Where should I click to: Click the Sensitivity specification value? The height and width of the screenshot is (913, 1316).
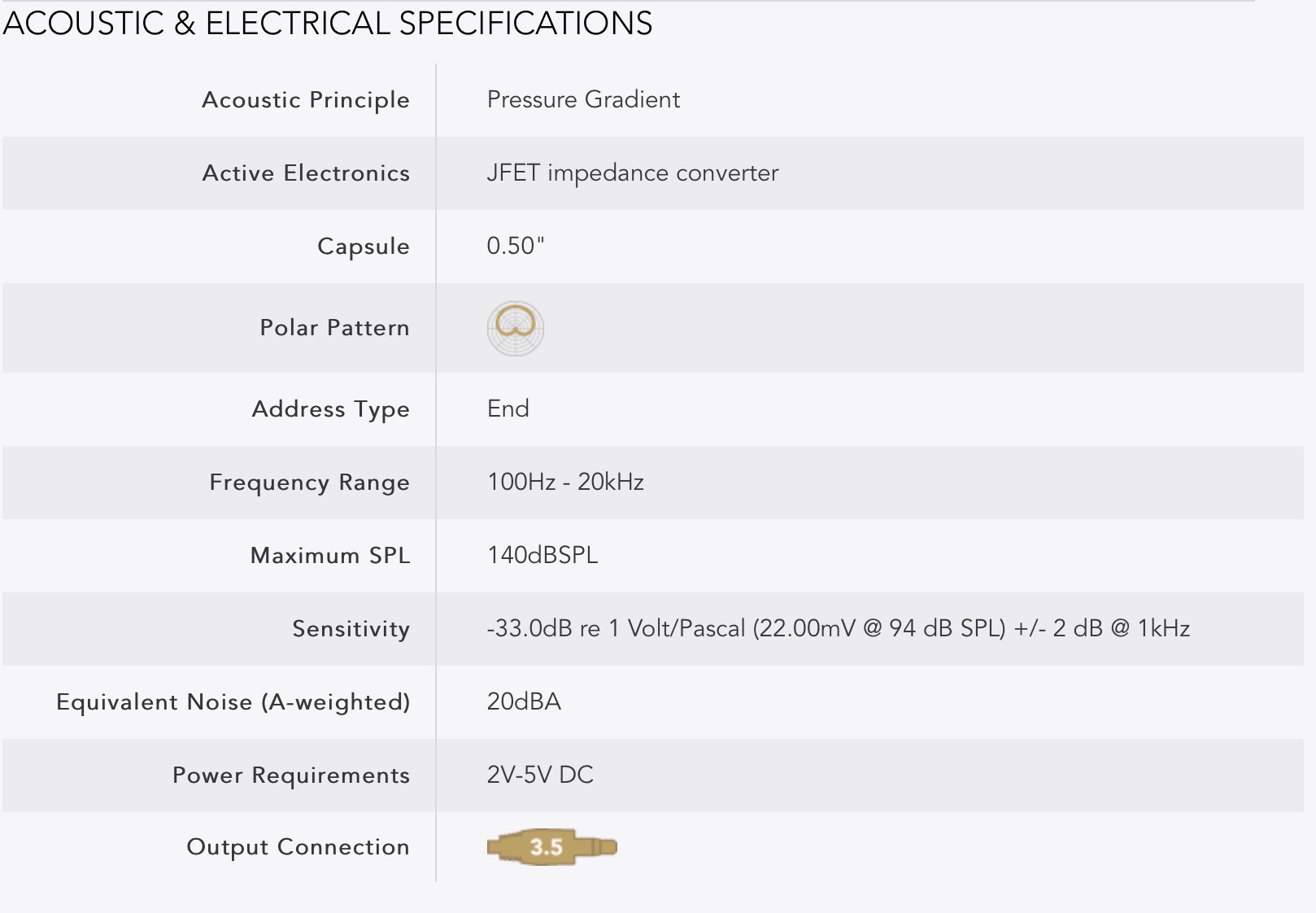[x=839, y=628]
